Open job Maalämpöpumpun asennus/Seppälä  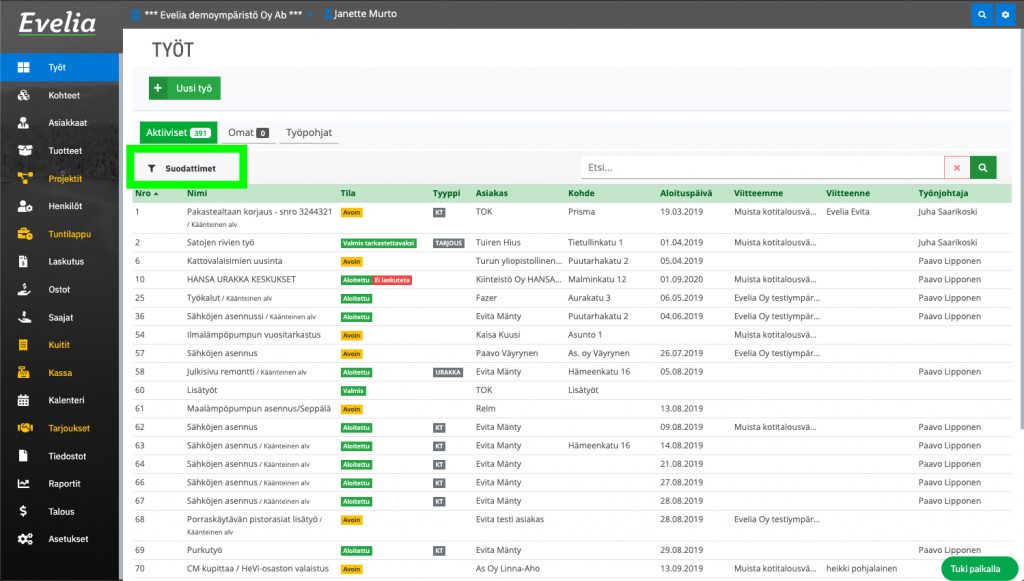coord(259,409)
